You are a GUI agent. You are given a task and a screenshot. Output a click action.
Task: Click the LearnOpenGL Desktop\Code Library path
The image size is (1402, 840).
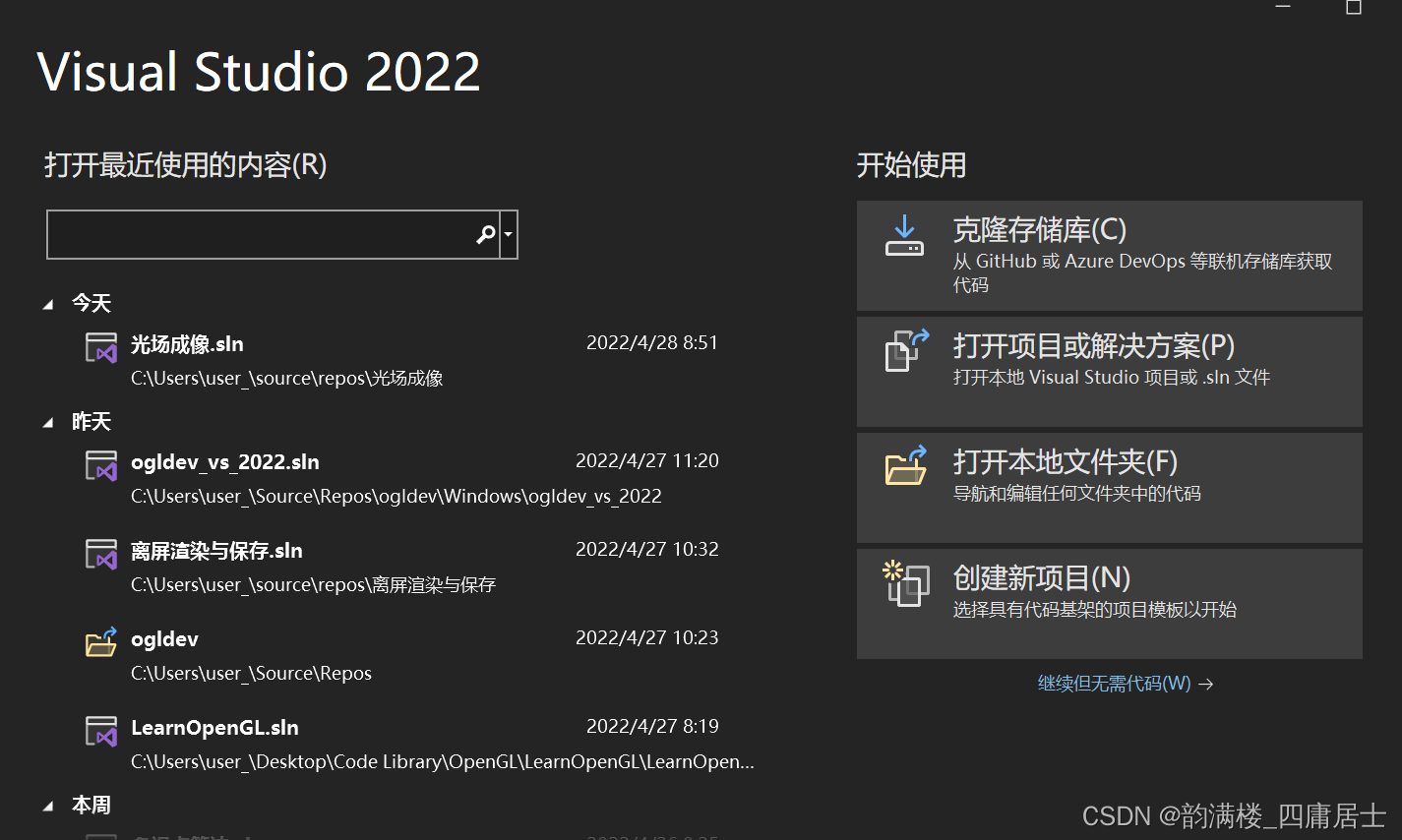pos(443,762)
